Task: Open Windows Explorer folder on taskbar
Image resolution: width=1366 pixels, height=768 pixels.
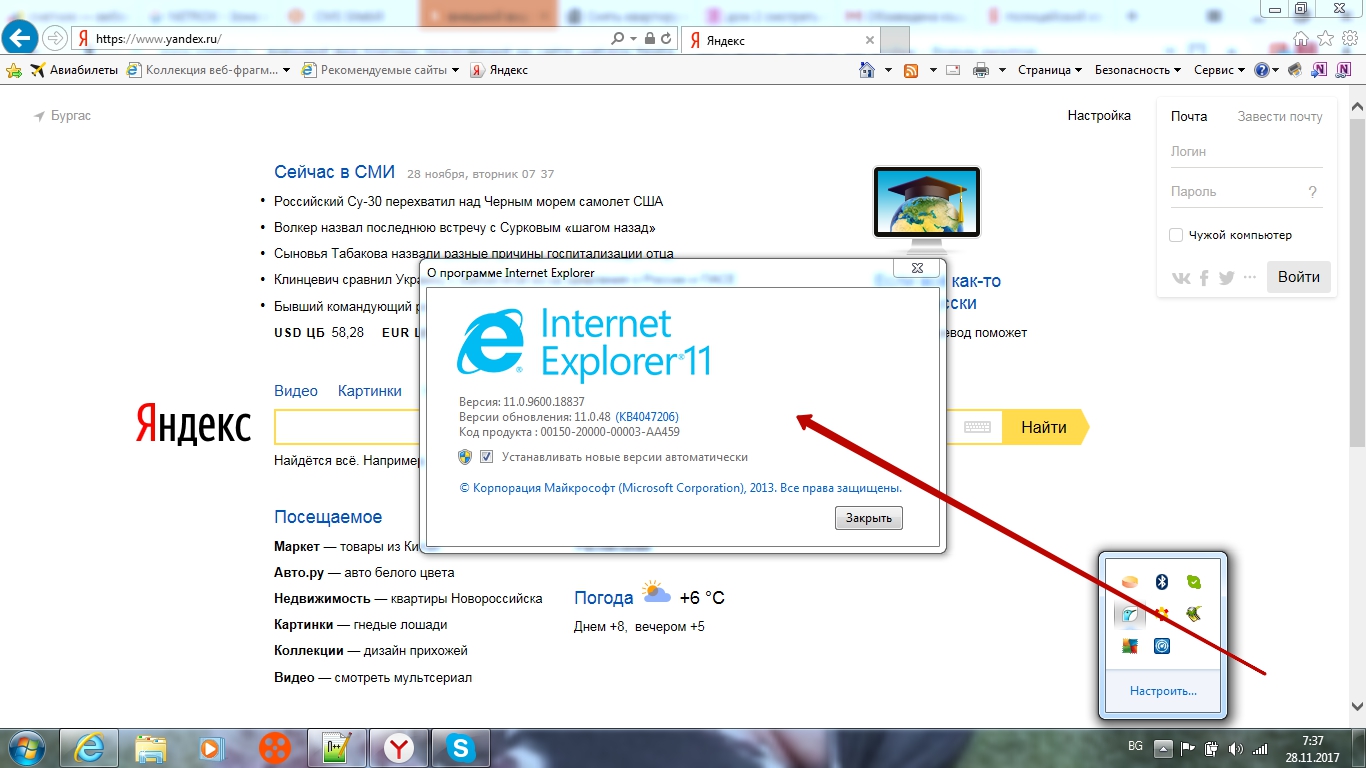Action: coord(151,747)
